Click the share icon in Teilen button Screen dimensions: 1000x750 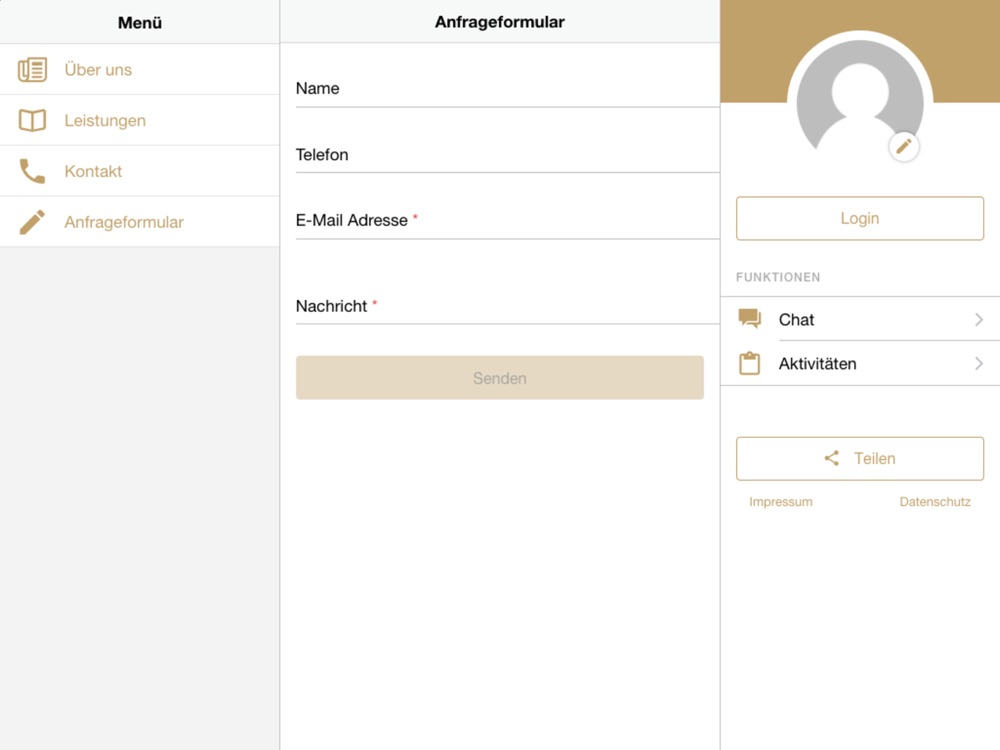[x=832, y=458]
